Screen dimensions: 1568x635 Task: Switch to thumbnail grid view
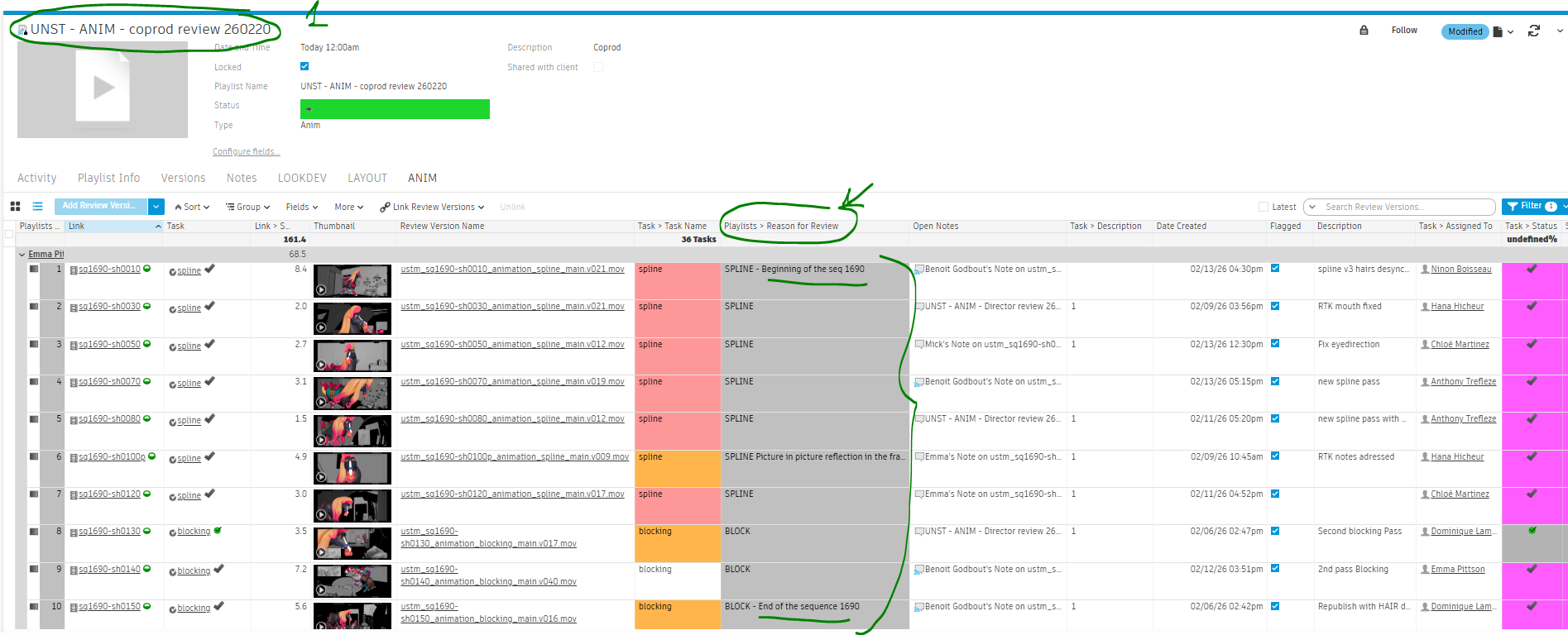coord(15,207)
